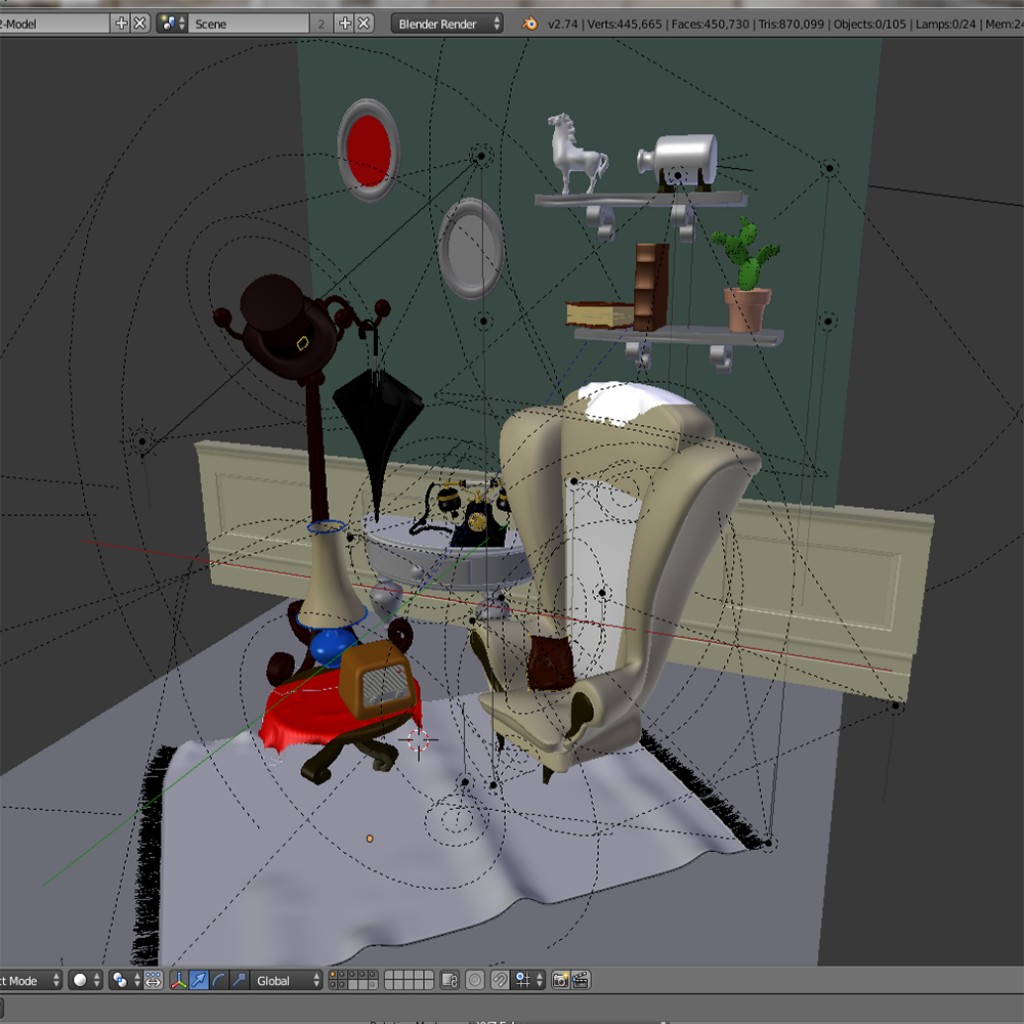Image resolution: width=1024 pixels, height=1024 pixels.
Task: Select the translate manipulator arrow
Action: tap(199, 980)
